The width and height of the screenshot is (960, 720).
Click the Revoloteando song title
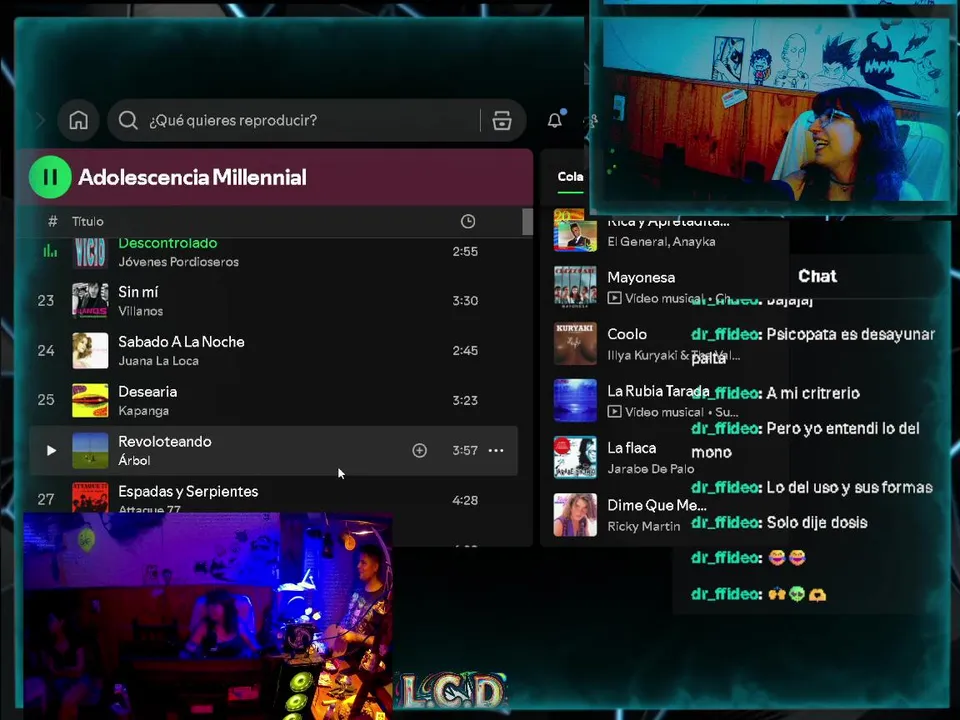[x=165, y=441]
